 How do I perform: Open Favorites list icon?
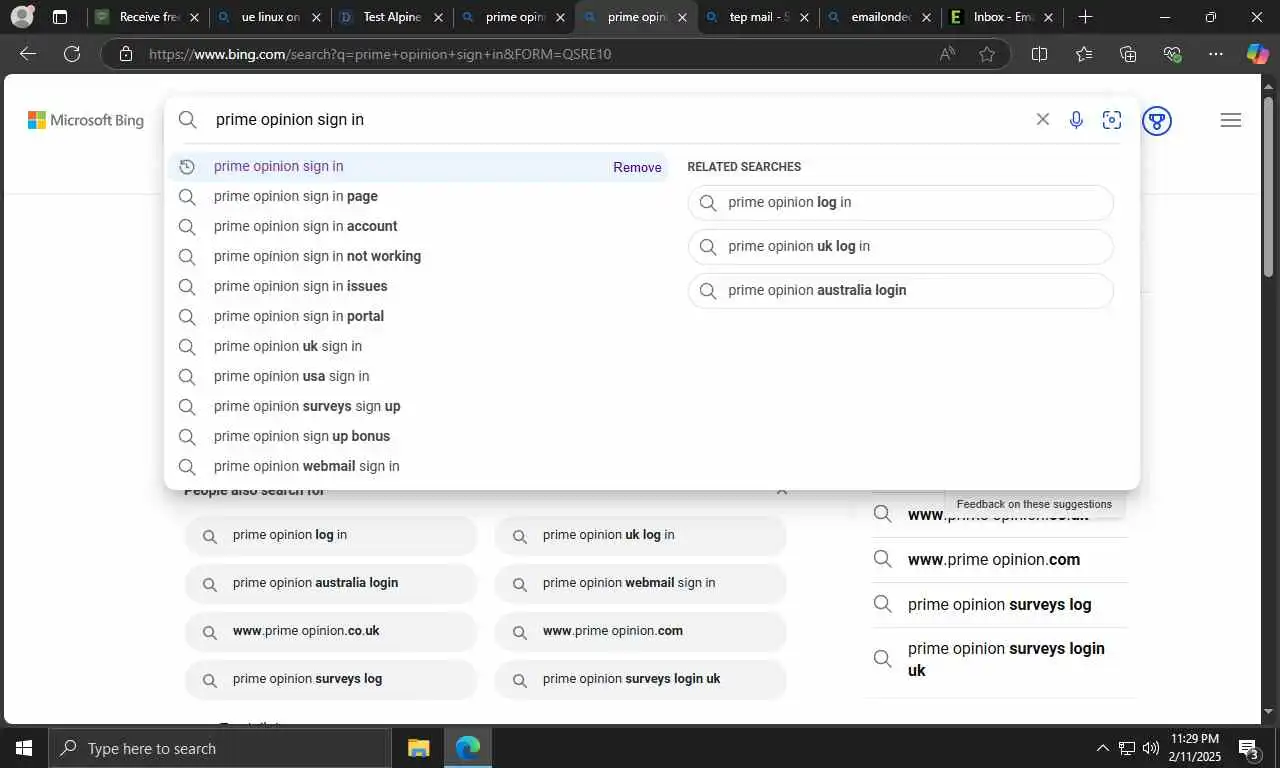[1084, 54]
